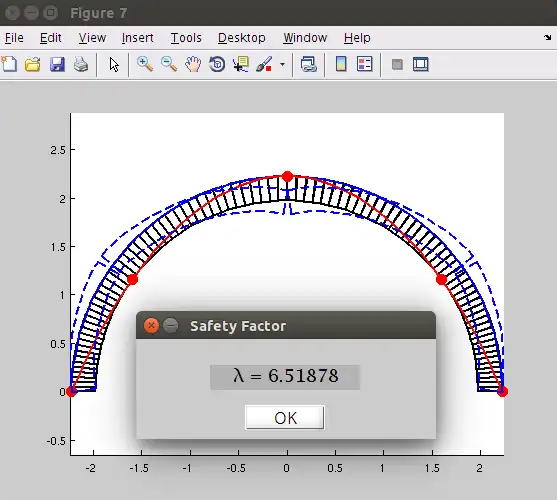Click the Safety Factor dialog title
Screen dimensions: 557x500
238,326
